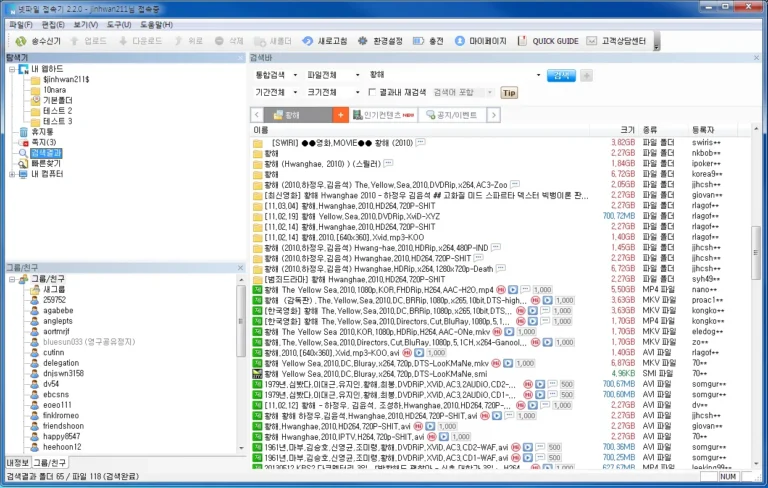
Task: Switch to the 인기컨텐츠 tab
Action: (x=387, y=115)
